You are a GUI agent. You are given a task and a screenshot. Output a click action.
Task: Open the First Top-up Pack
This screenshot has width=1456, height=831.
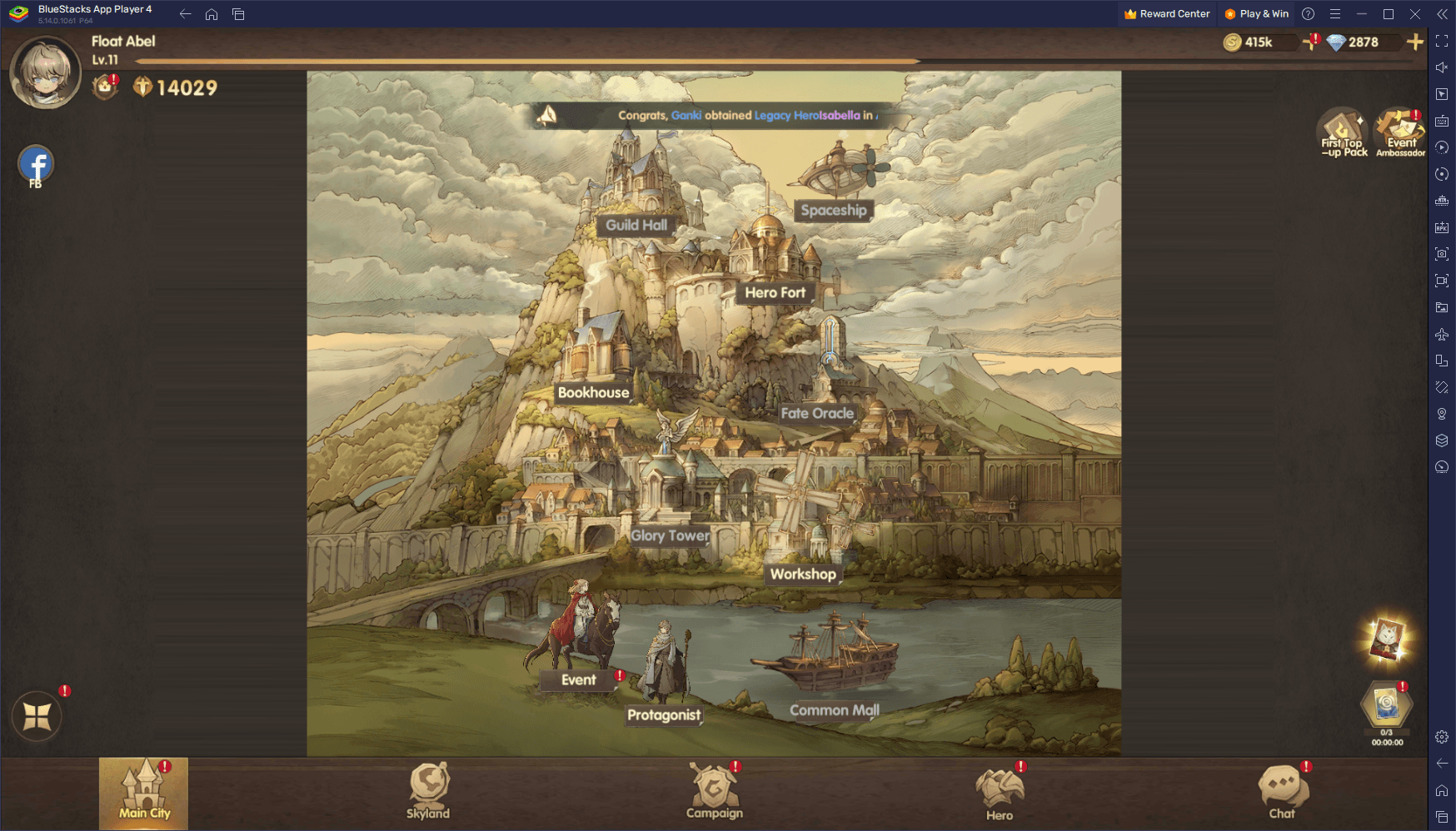(x=1343, y=133)
